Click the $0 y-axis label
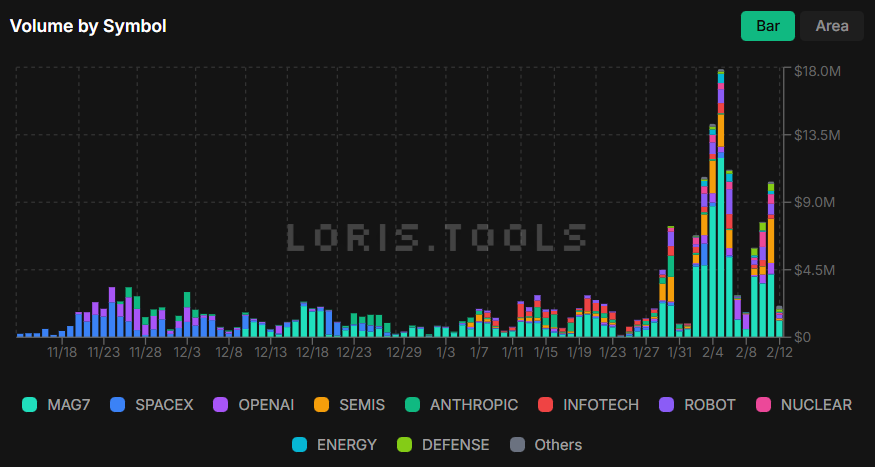Screen dimensions: 875x467 pyautogui.click(x=802, y=337)
